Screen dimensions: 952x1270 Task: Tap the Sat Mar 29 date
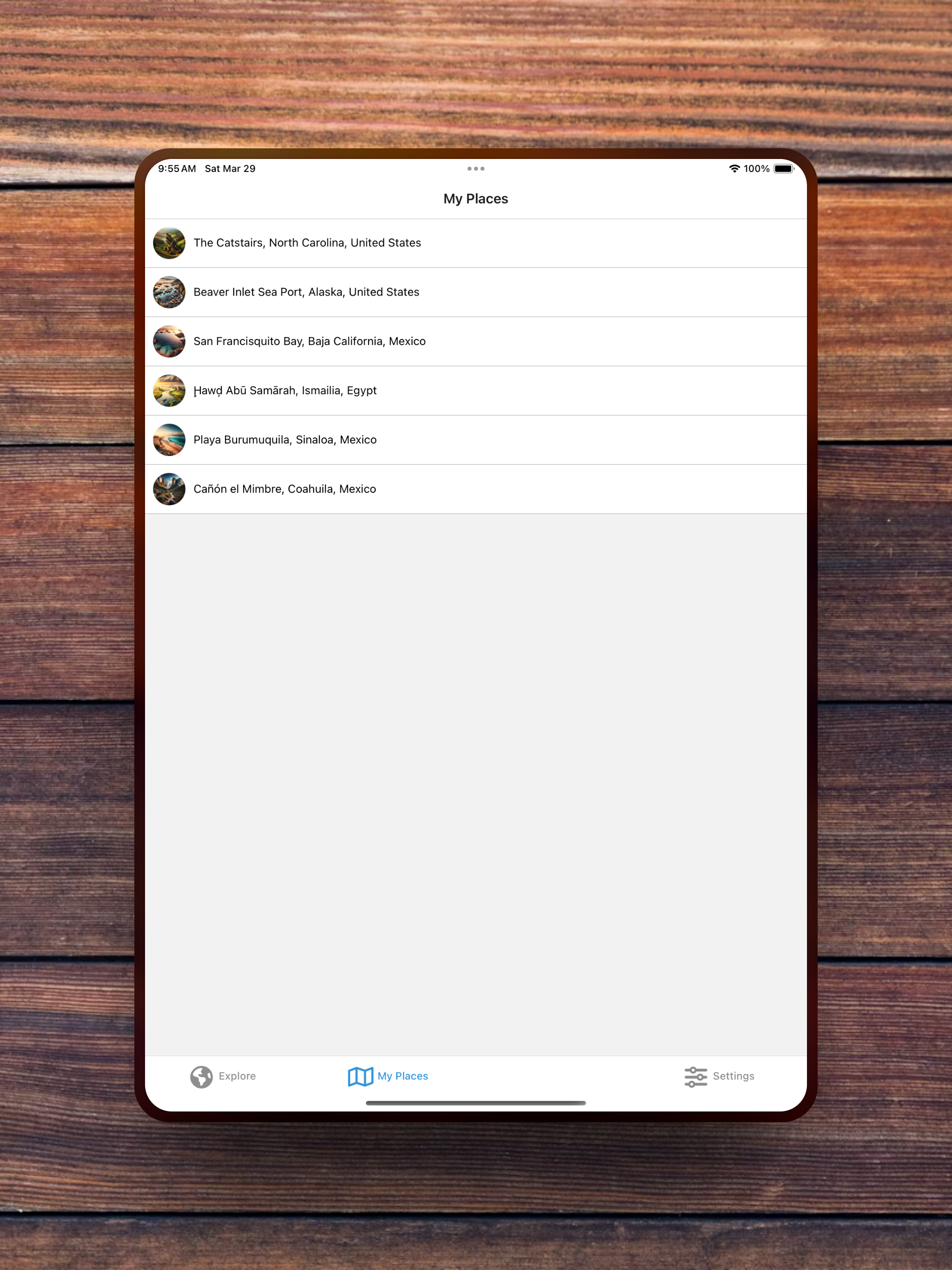click(x=230, y=169)
